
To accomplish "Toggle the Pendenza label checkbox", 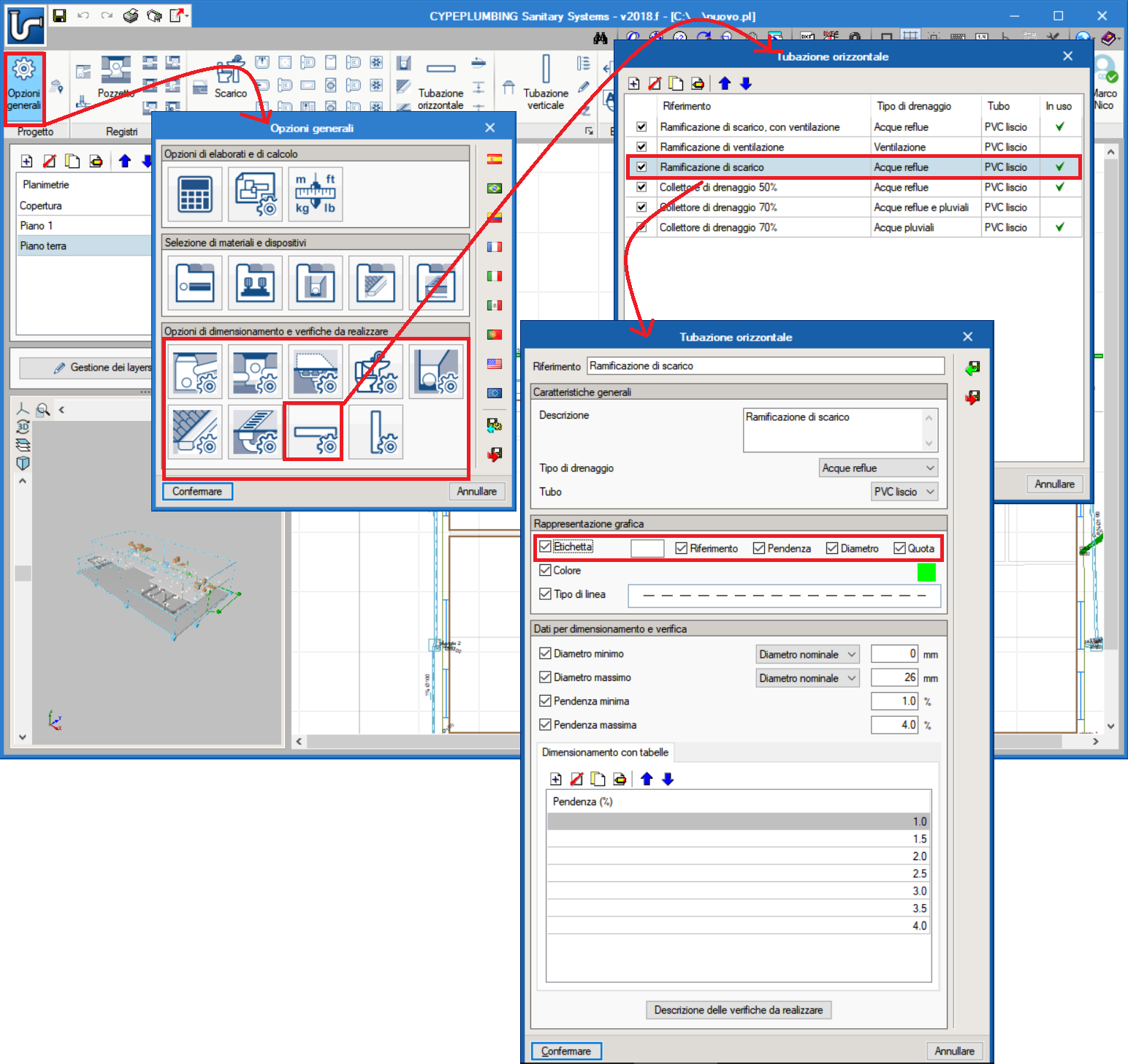I will click(759, 548).
